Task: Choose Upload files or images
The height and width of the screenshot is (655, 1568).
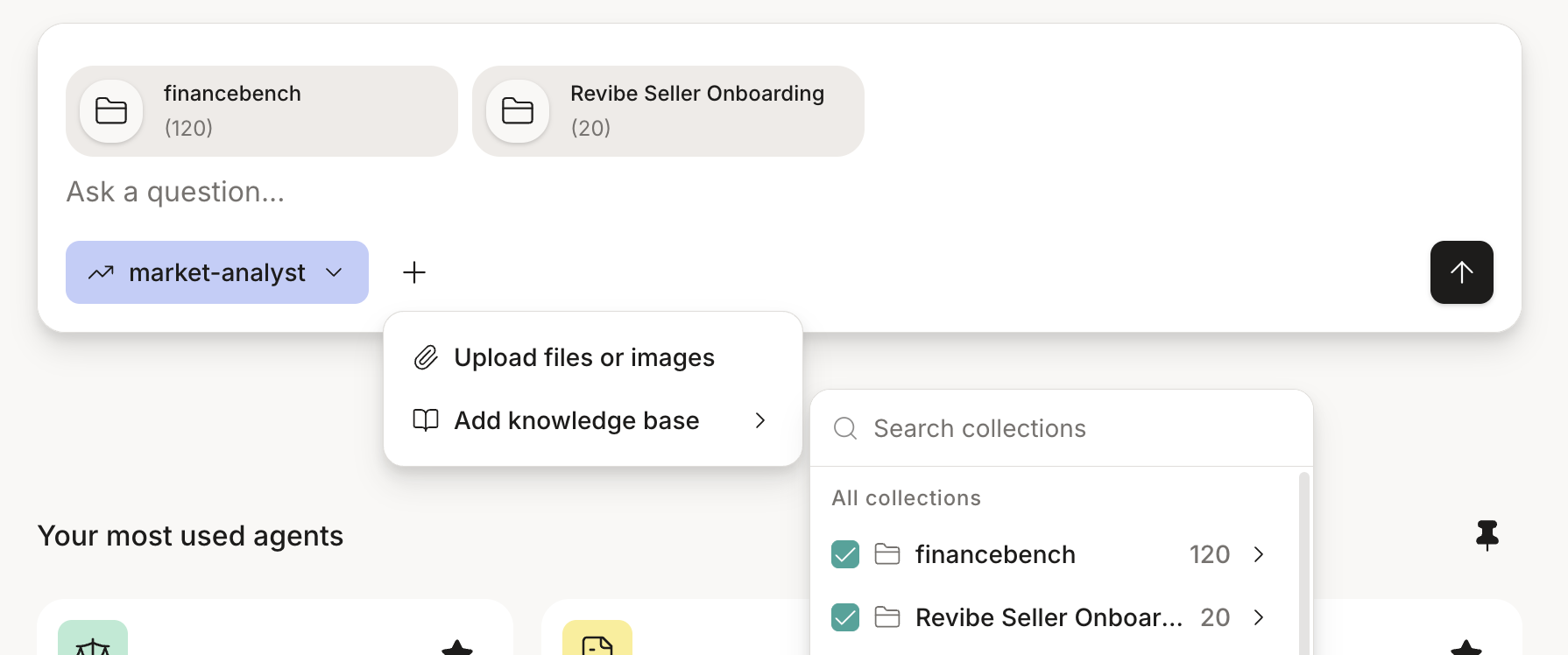Action: click(593, 357)
